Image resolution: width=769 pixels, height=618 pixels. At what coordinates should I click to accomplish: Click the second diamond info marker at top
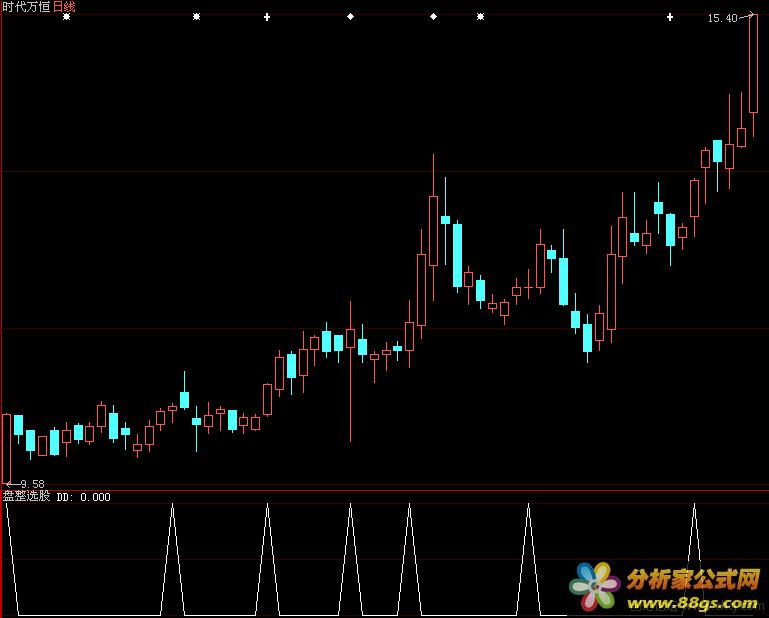click(433, 17)
